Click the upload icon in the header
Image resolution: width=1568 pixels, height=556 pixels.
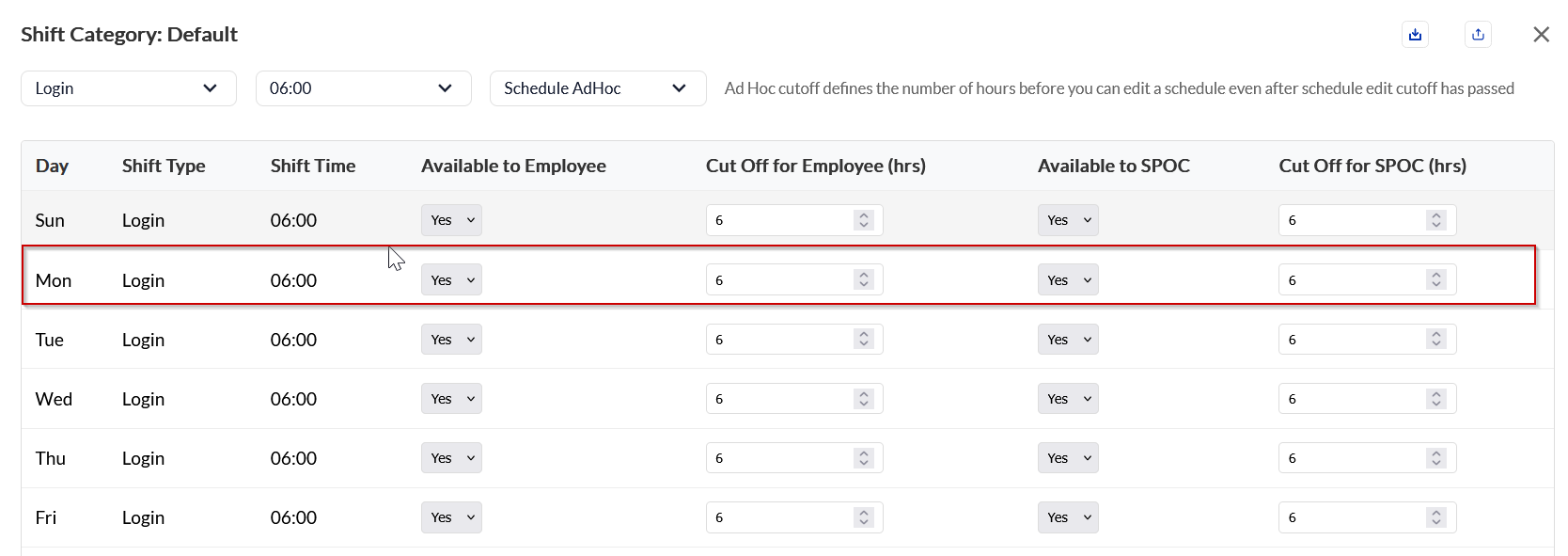[x=1478, y=35]
